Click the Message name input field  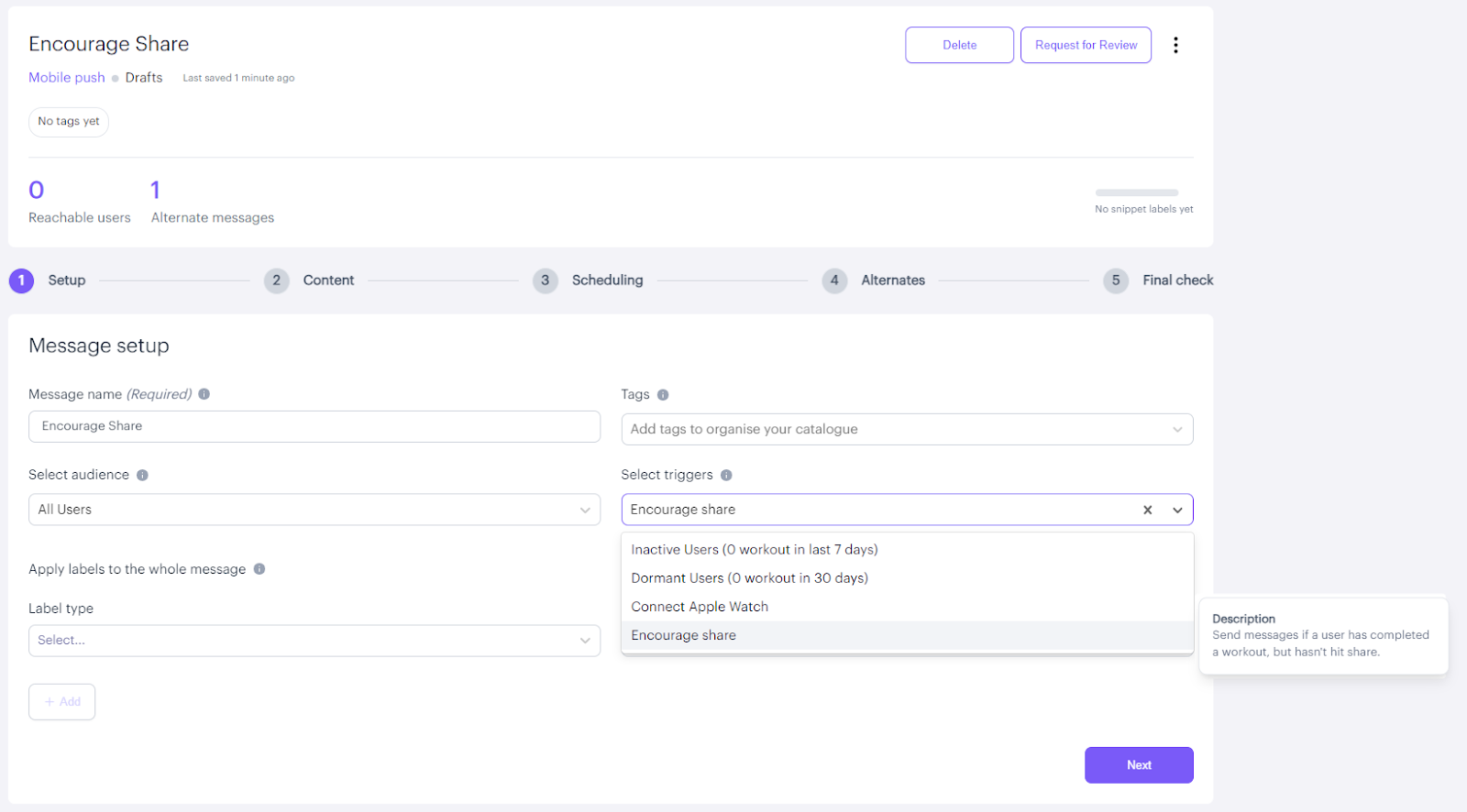314,426
